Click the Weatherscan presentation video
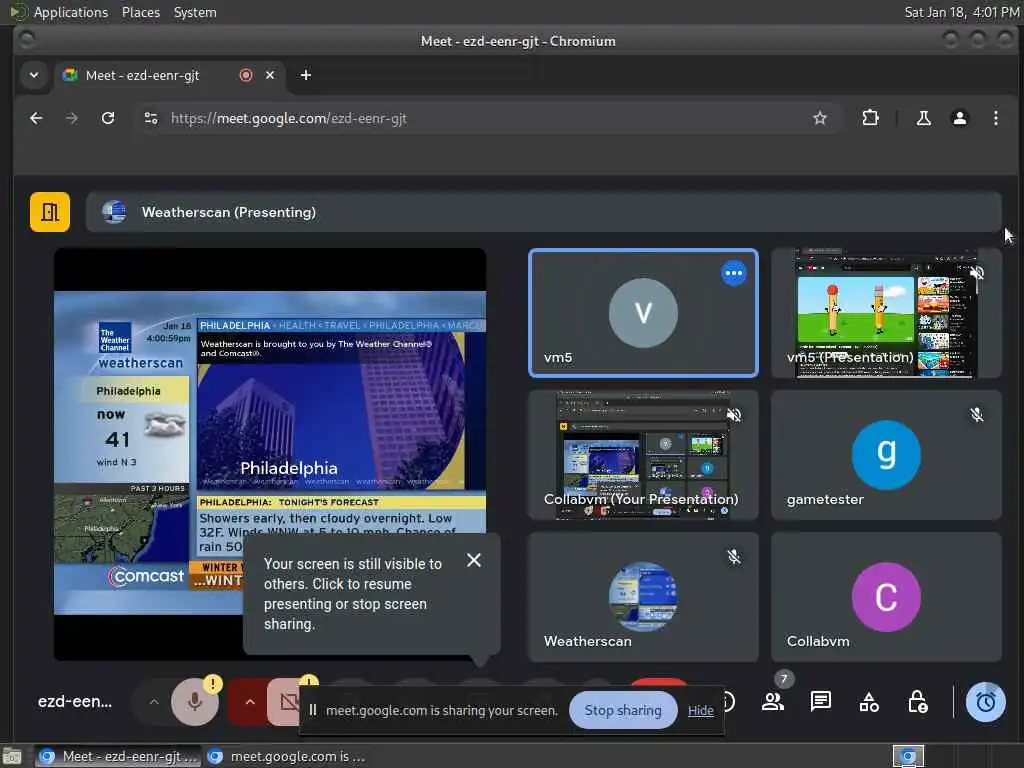This screenshot has height=768, width=1024. coord(270,453)
